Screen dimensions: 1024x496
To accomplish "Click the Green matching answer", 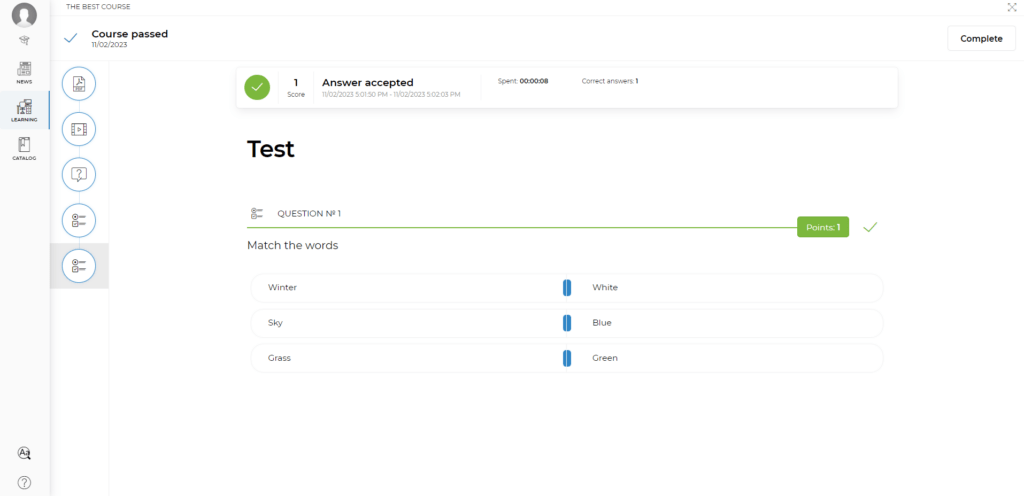I will (605, 358).
